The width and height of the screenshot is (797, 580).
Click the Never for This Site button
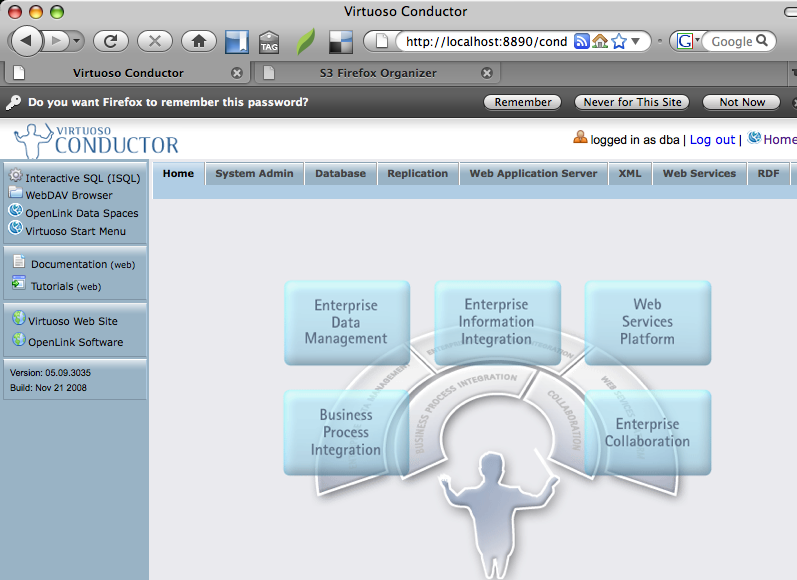click(633, 102)
